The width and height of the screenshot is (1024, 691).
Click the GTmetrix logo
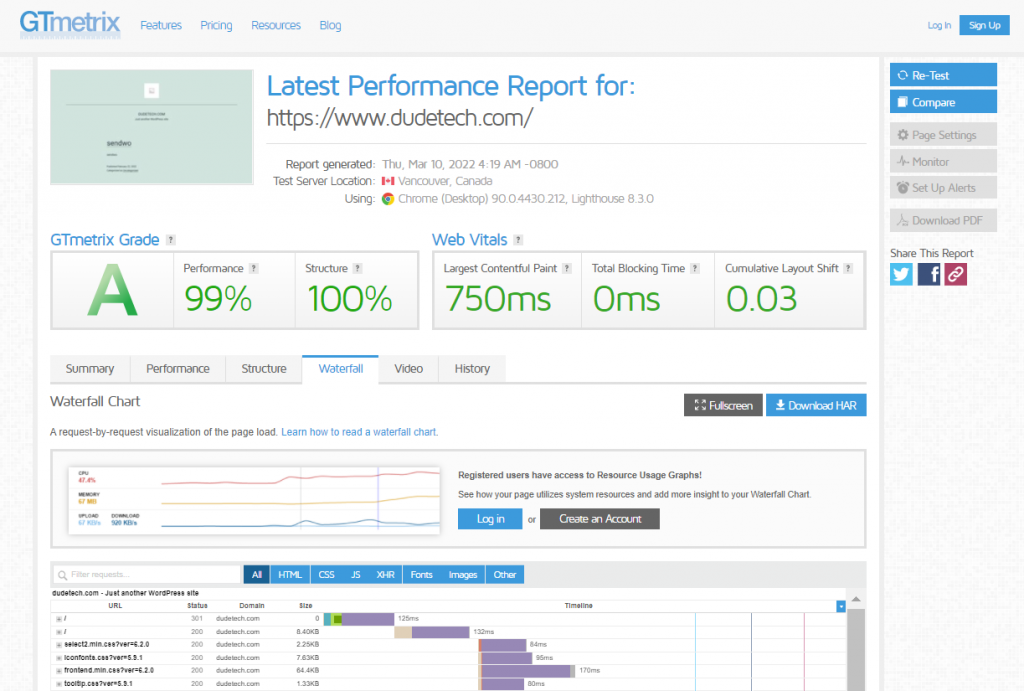coord(70,24)
